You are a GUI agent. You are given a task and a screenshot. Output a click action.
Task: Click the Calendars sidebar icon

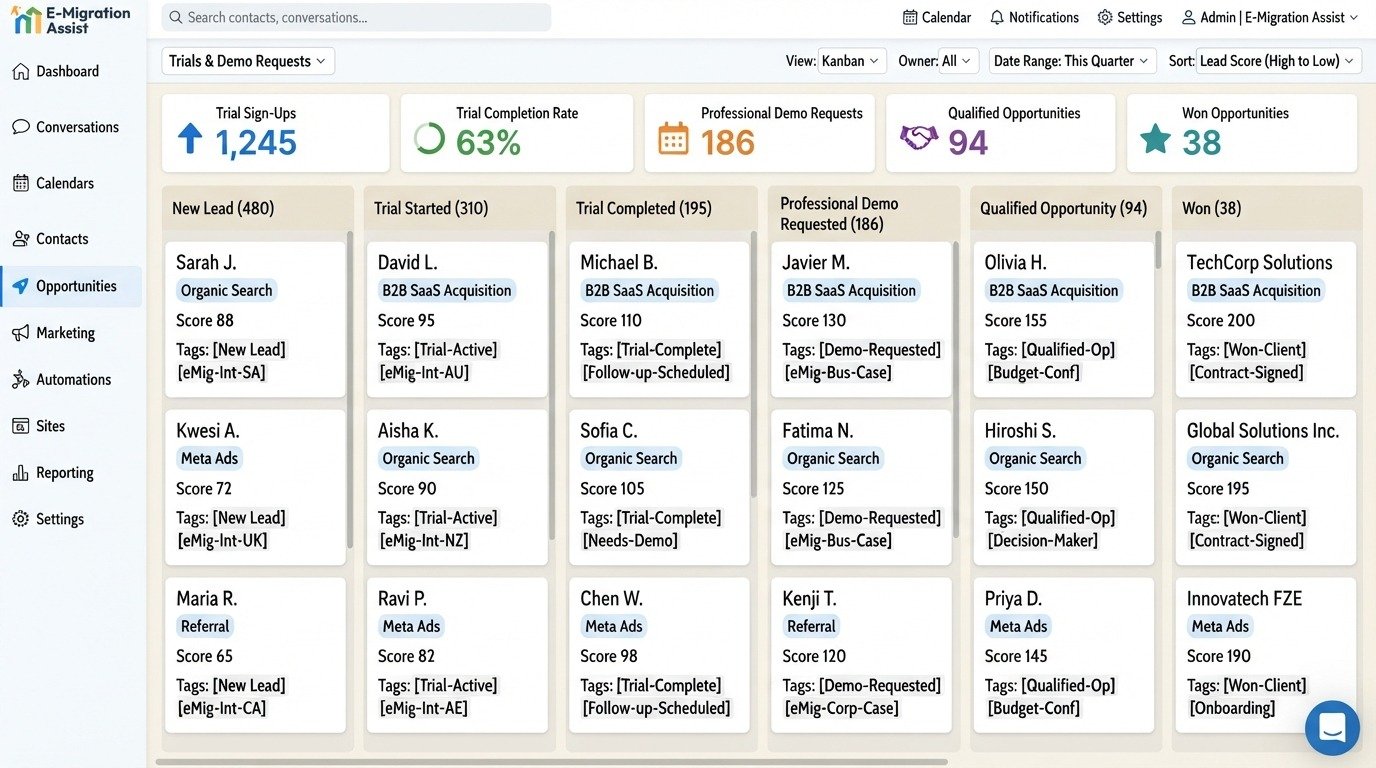(x=20, y=183)
